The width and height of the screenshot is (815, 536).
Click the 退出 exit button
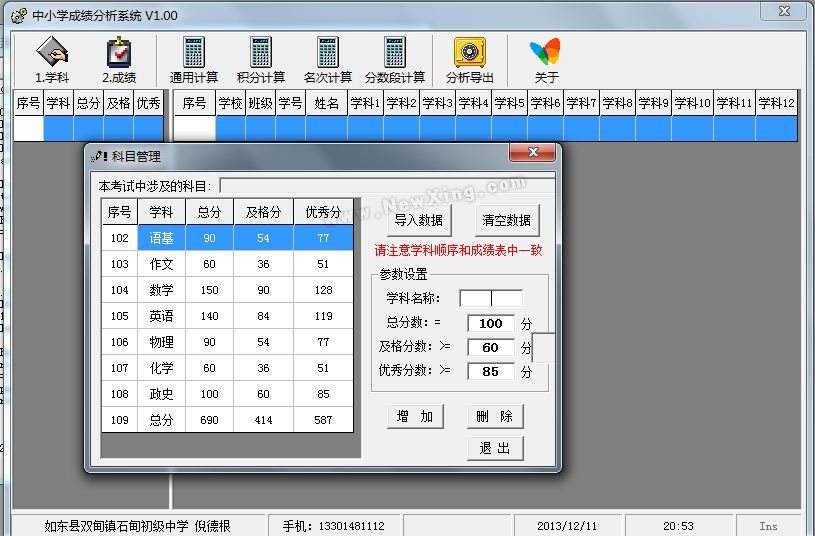495,448
